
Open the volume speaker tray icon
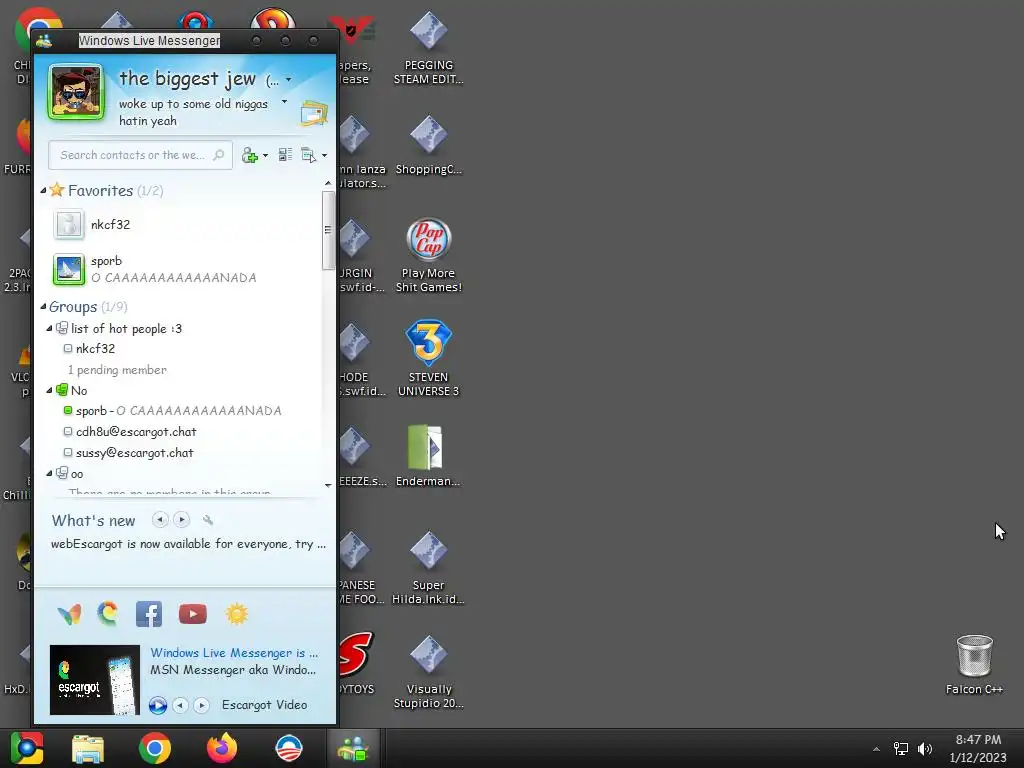[925, 748]
